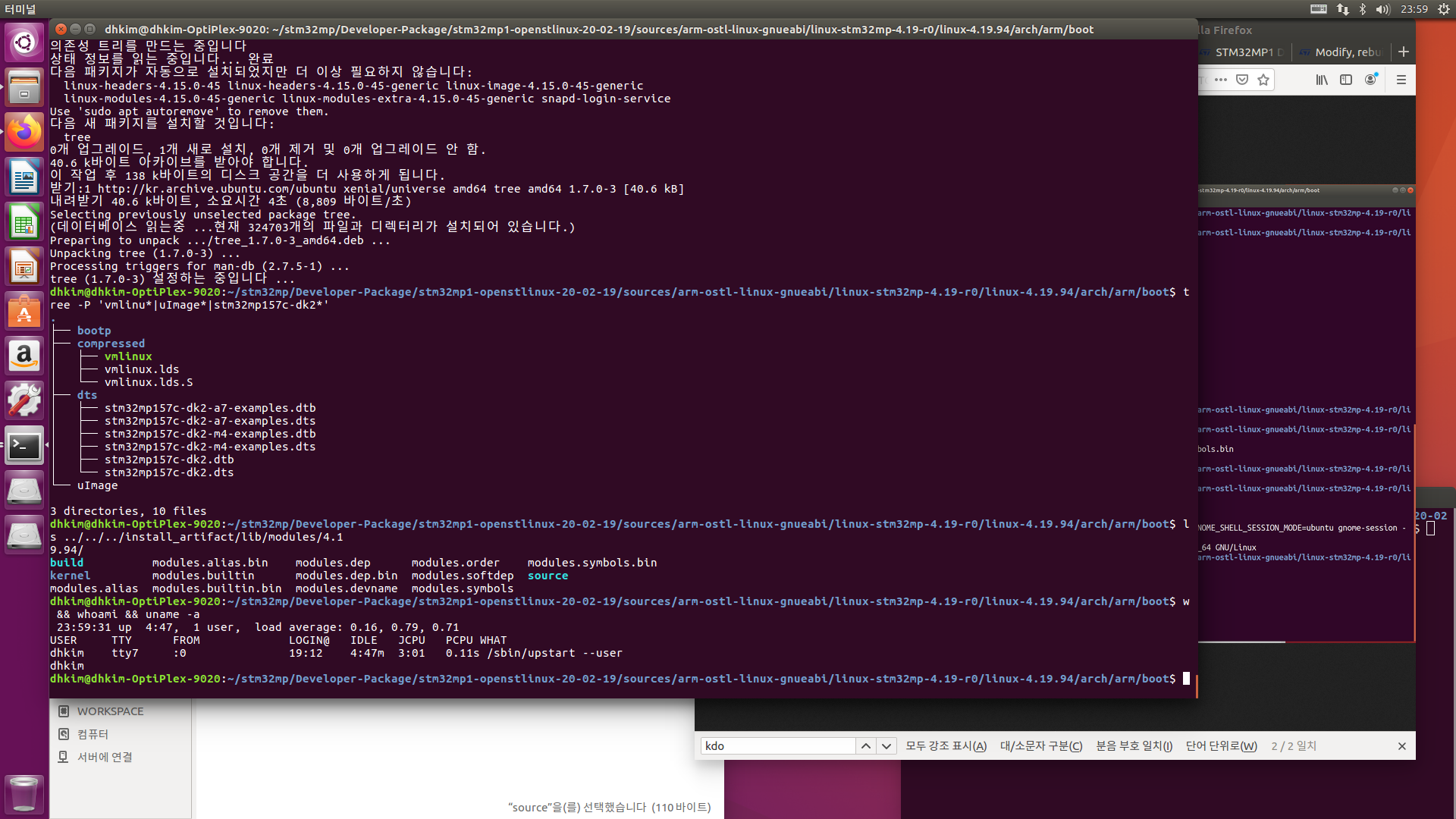The image size is (1456, 819).
Task: Open Ubuntu Dash search from launcher
Action: (x=24, y=42)
